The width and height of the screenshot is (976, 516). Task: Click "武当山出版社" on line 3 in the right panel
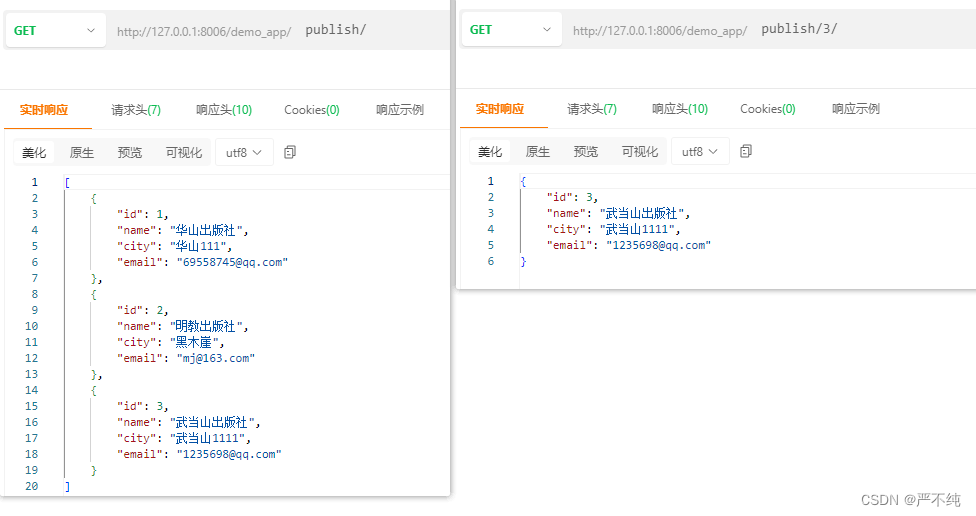coord(641,213)
